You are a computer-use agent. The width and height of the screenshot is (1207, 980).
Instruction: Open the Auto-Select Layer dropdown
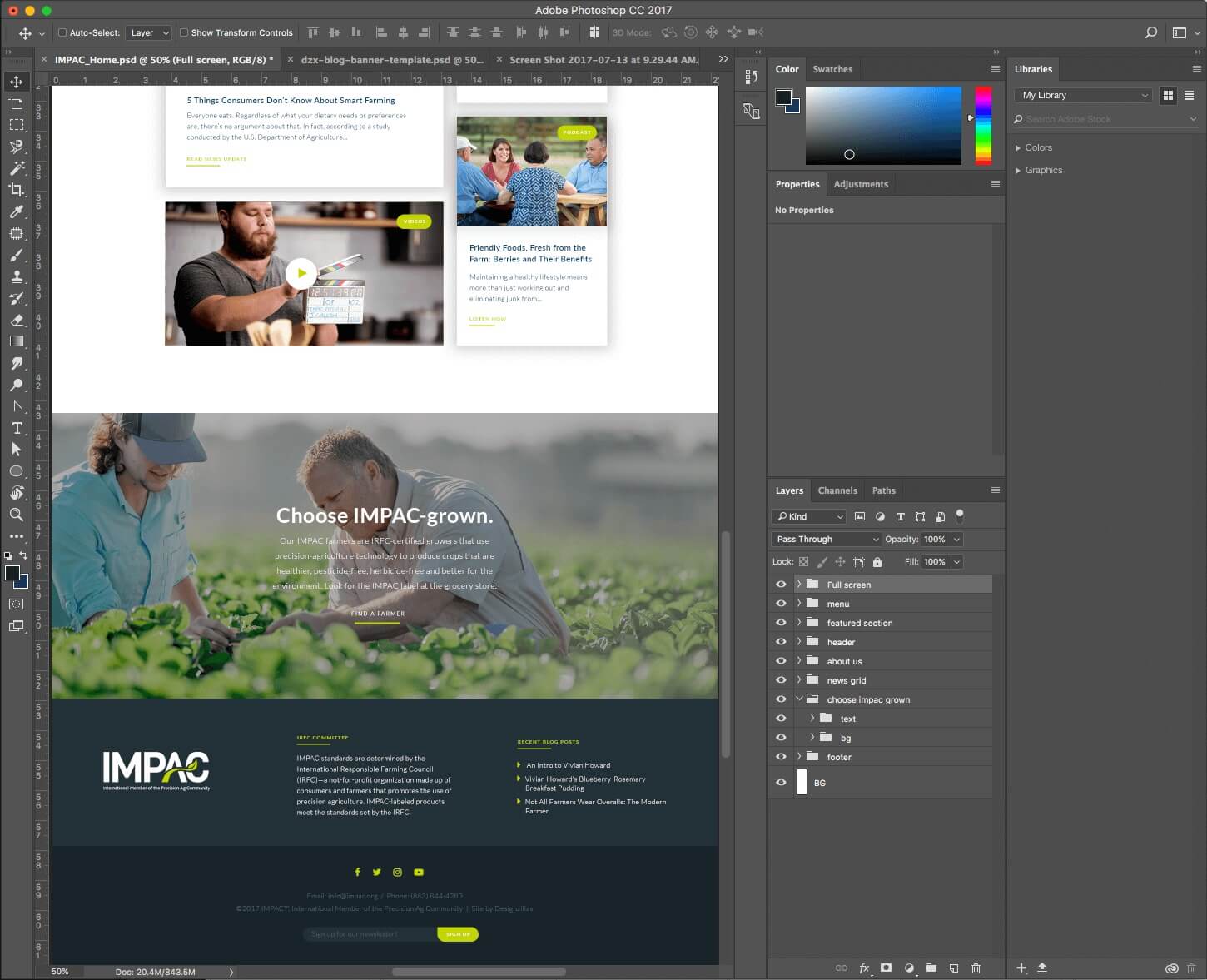tap(149, 33)
